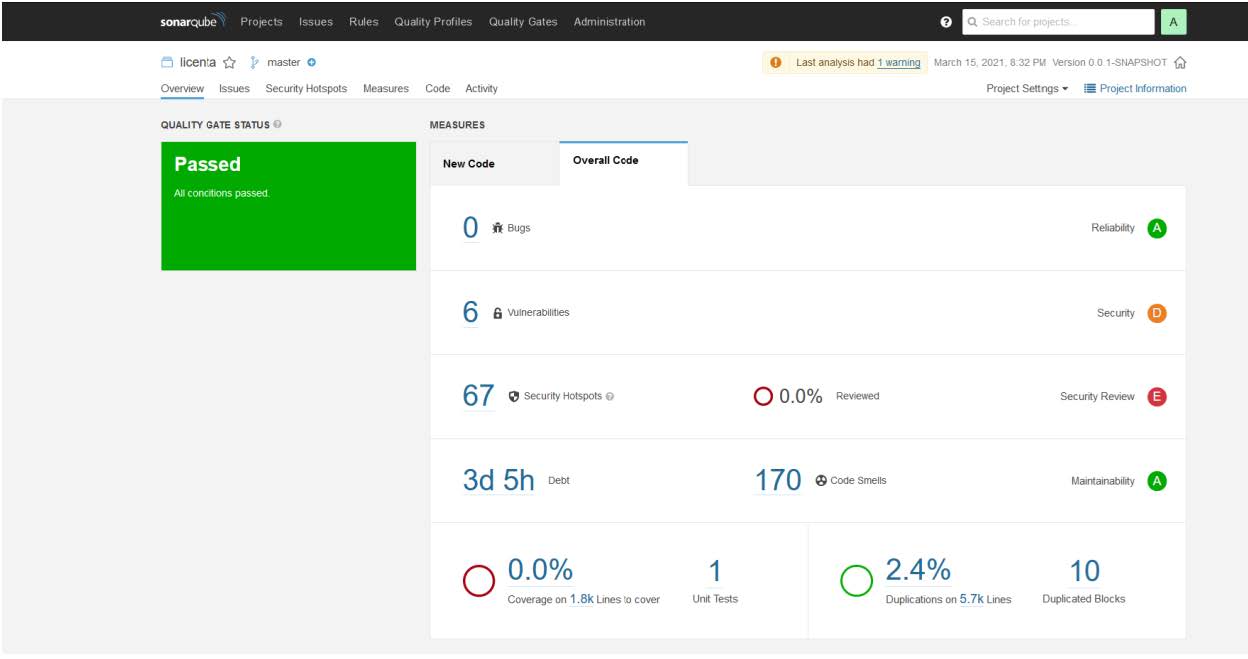The image size is (1248, 659).
Task: Click the SonarQube logo
Action: 193,22
